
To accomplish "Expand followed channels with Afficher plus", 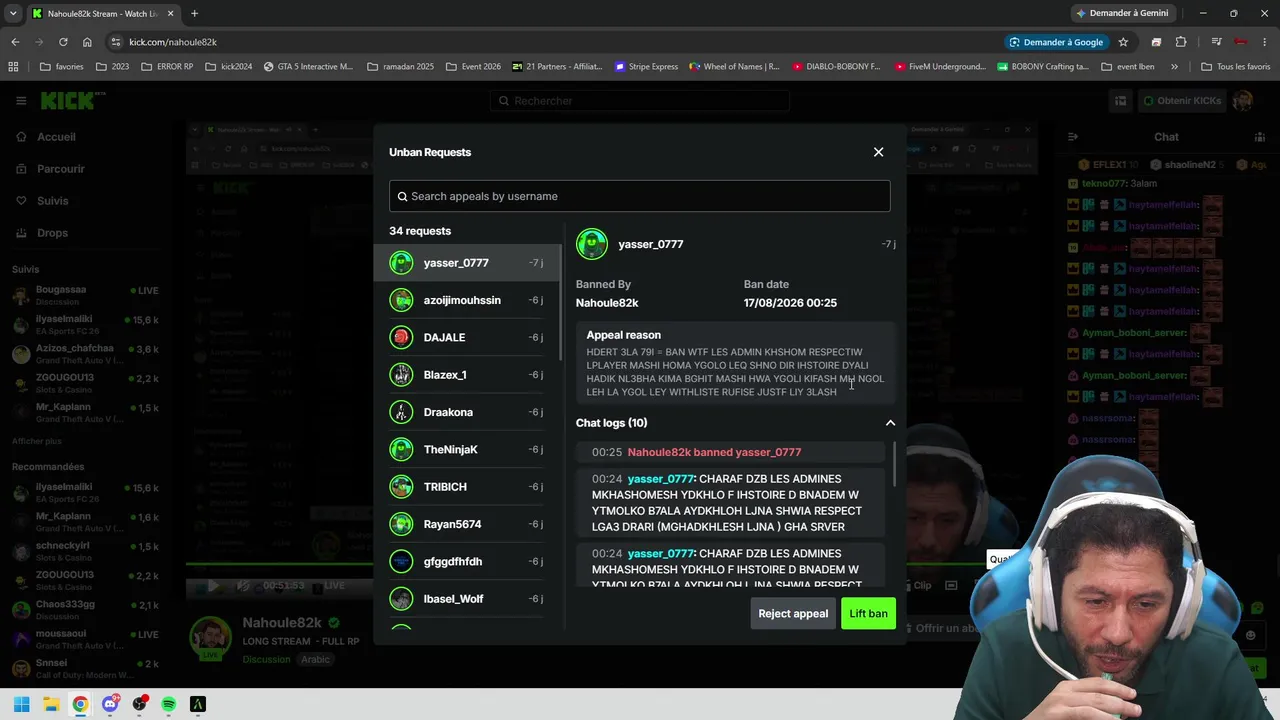I will 37,441.
